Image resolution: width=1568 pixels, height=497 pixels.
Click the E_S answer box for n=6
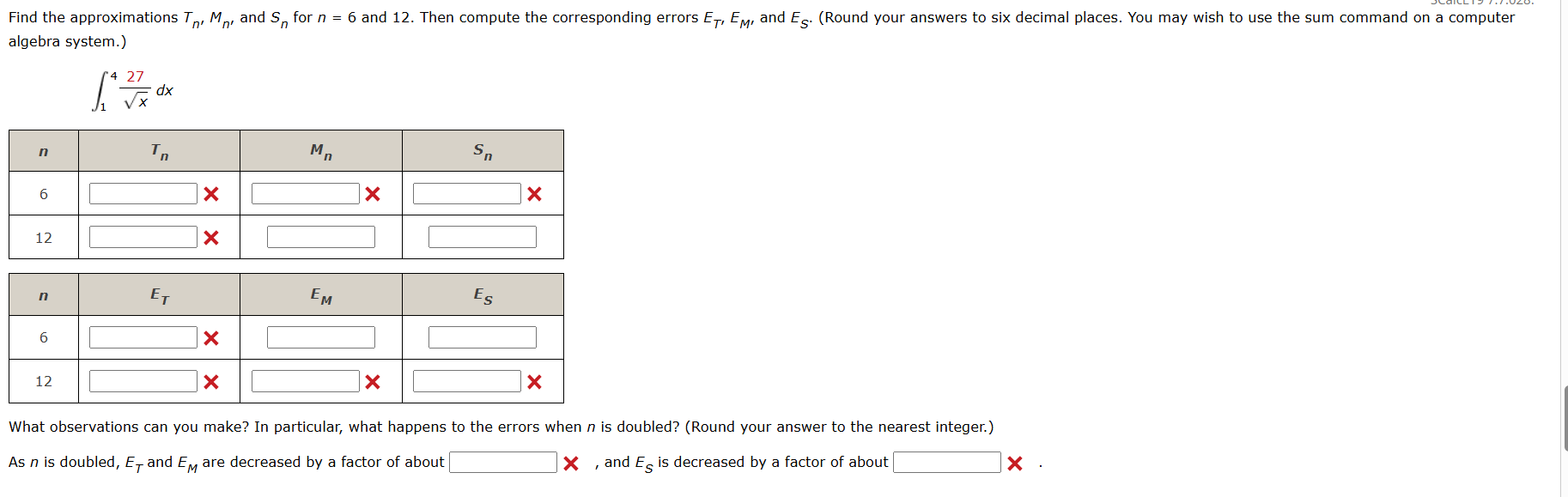click(x=482, y=337)
